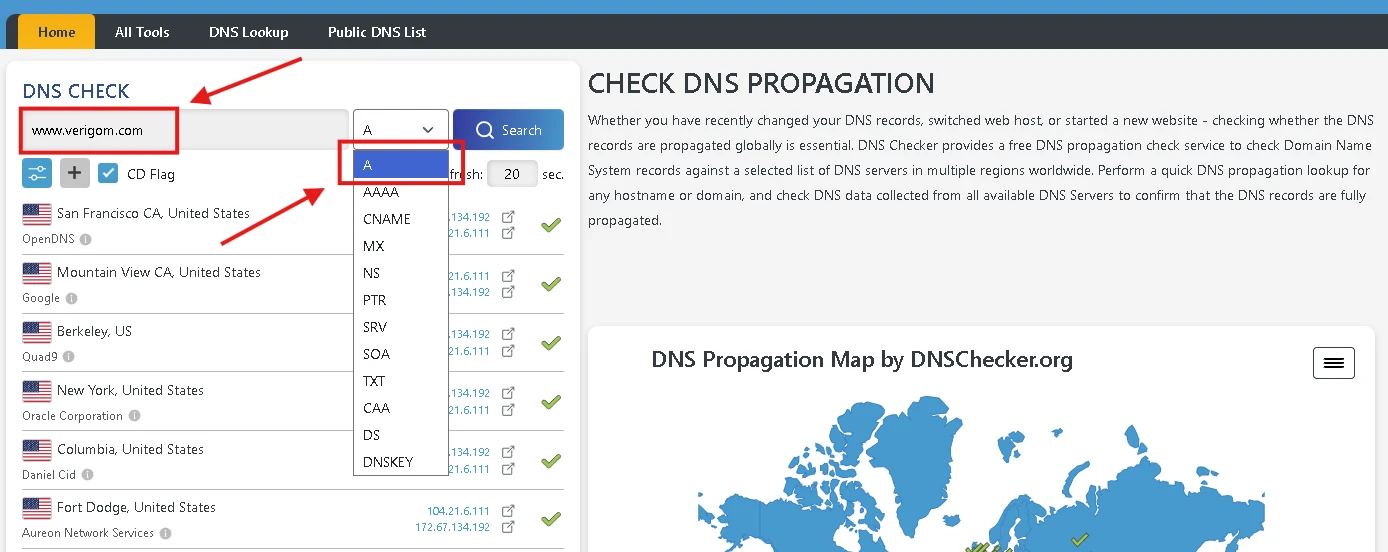Toggle the CD Flag checkbox
Screen dimensions: 1388x552
pyautogui.click(x=108, y=173)
